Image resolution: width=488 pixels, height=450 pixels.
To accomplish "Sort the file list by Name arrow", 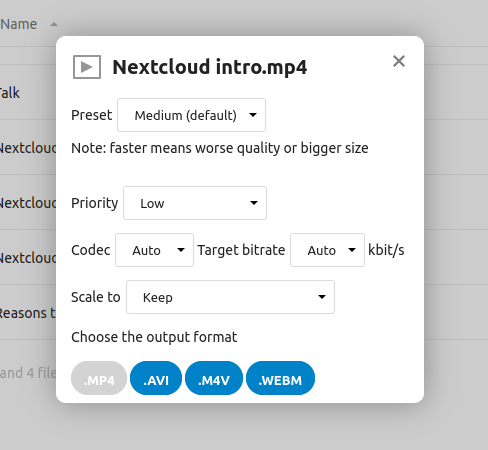I will [x=54, y=24].
